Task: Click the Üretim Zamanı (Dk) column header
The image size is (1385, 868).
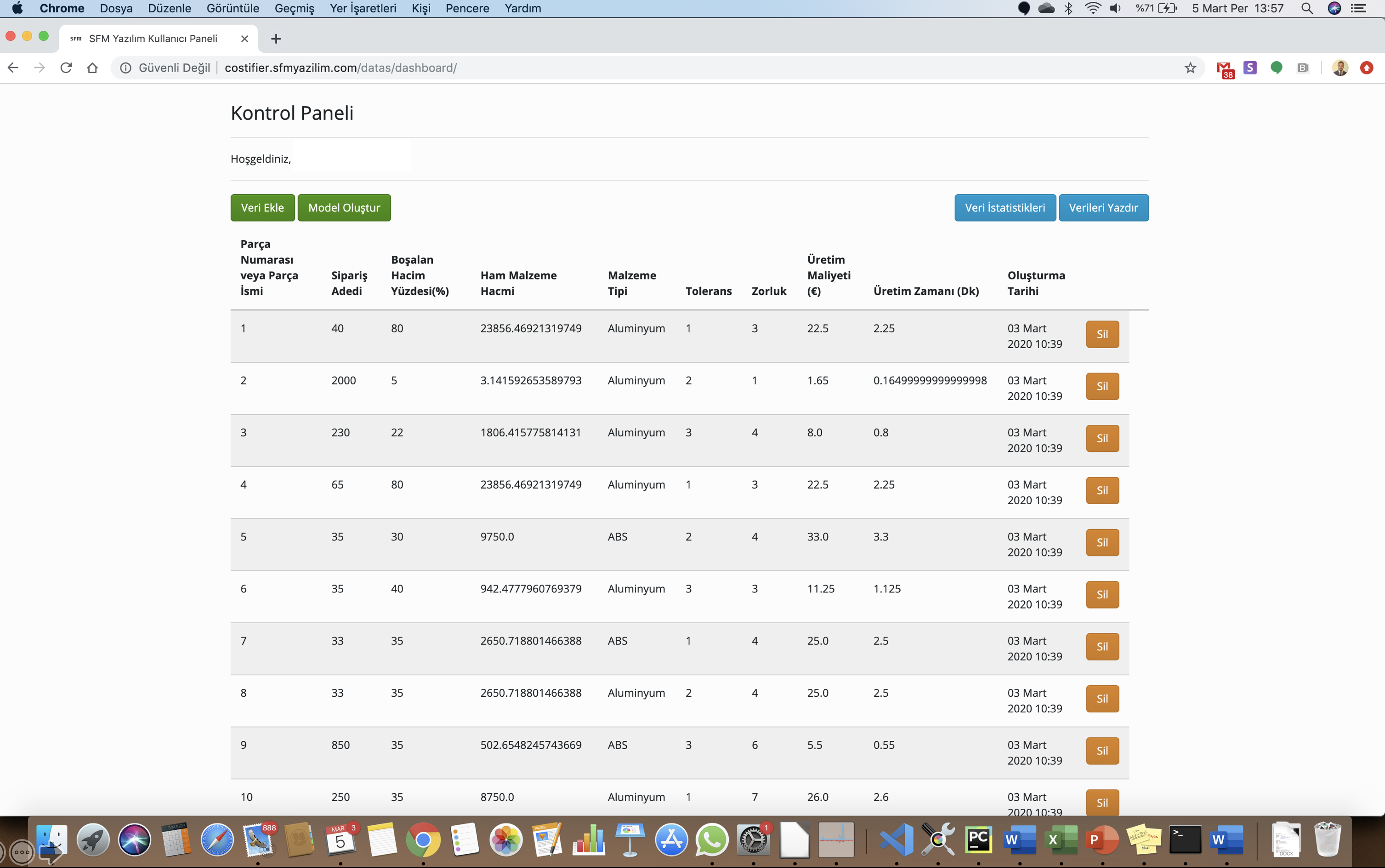Action: tap(926, 291)
